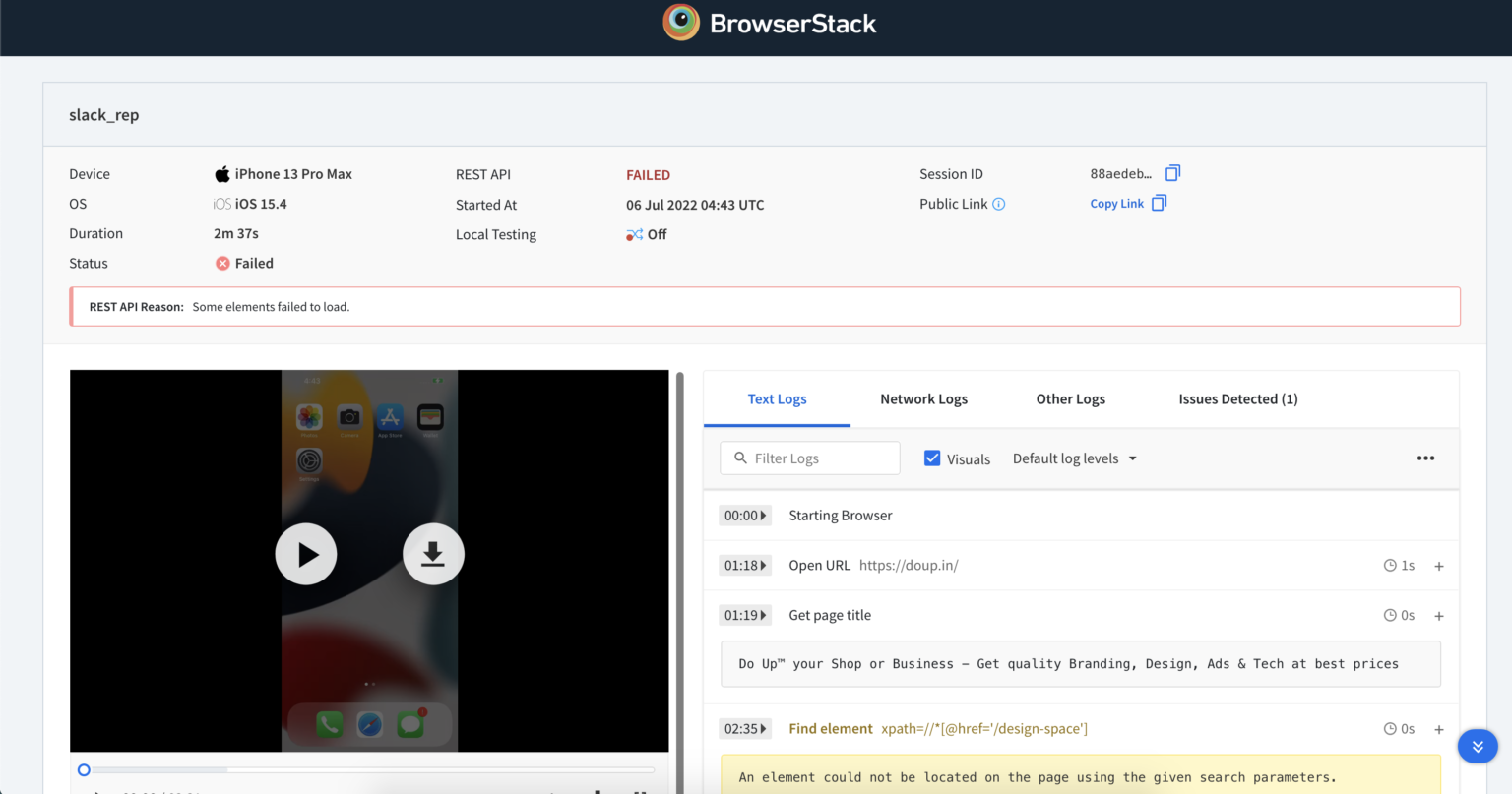Switch to the Network Logs tab
1512x794 pixels.
[923, 398]
